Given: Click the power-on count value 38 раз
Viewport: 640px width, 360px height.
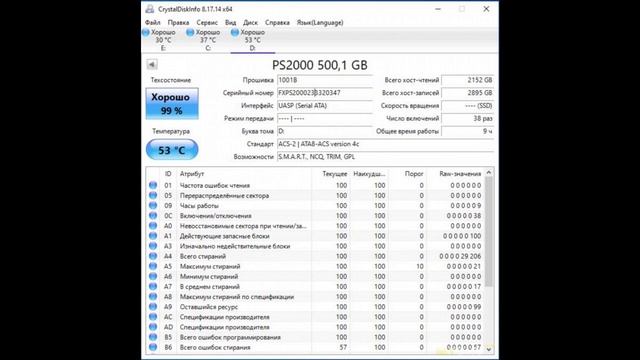Looking at the screenshot, I should 467,118.
